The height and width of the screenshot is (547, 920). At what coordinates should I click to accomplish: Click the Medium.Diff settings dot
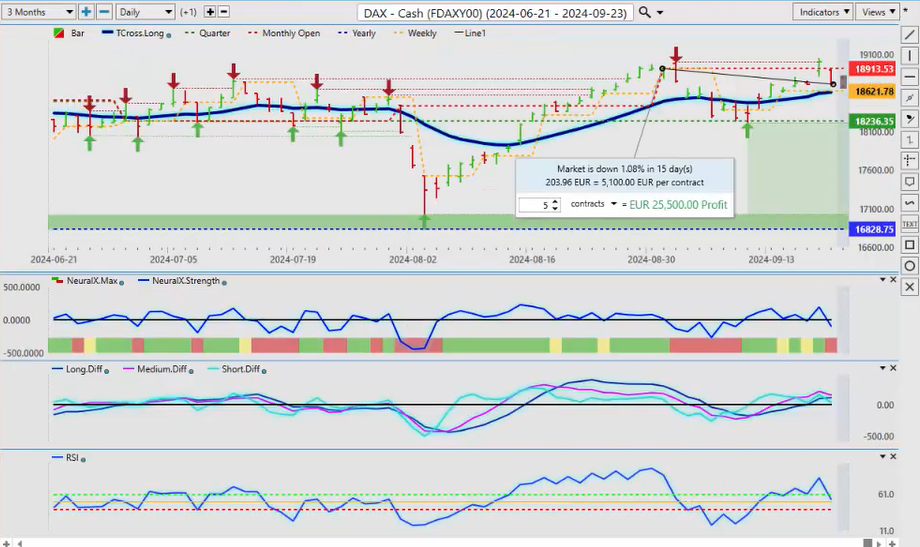pos(191,371)
